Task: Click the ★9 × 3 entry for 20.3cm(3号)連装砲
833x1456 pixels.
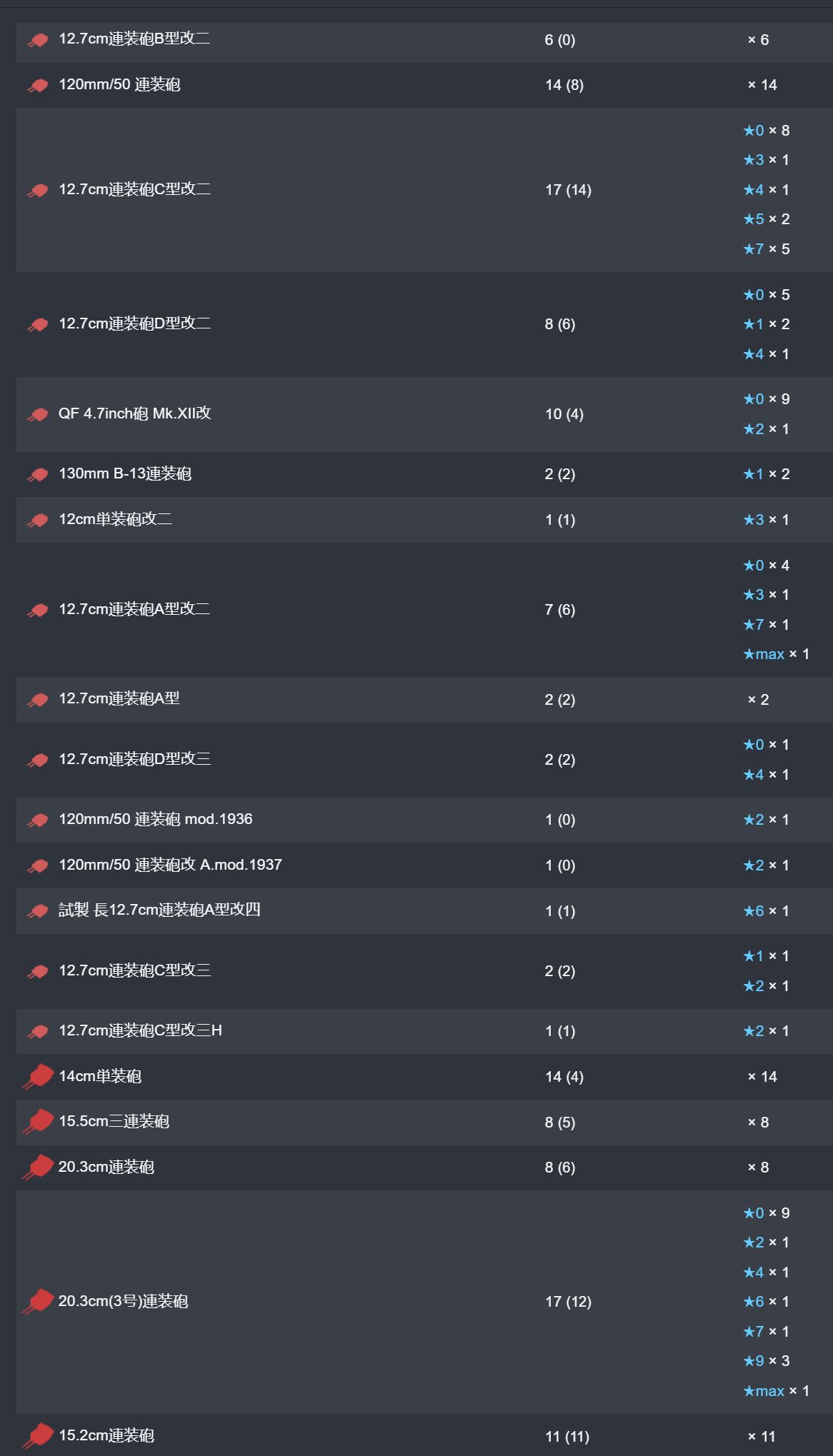Action: [766, 1361]
